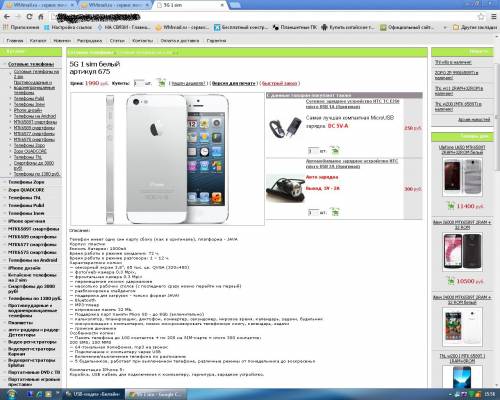Expand the bold Телефоны Pulid sidebar category

coord(26,205)
